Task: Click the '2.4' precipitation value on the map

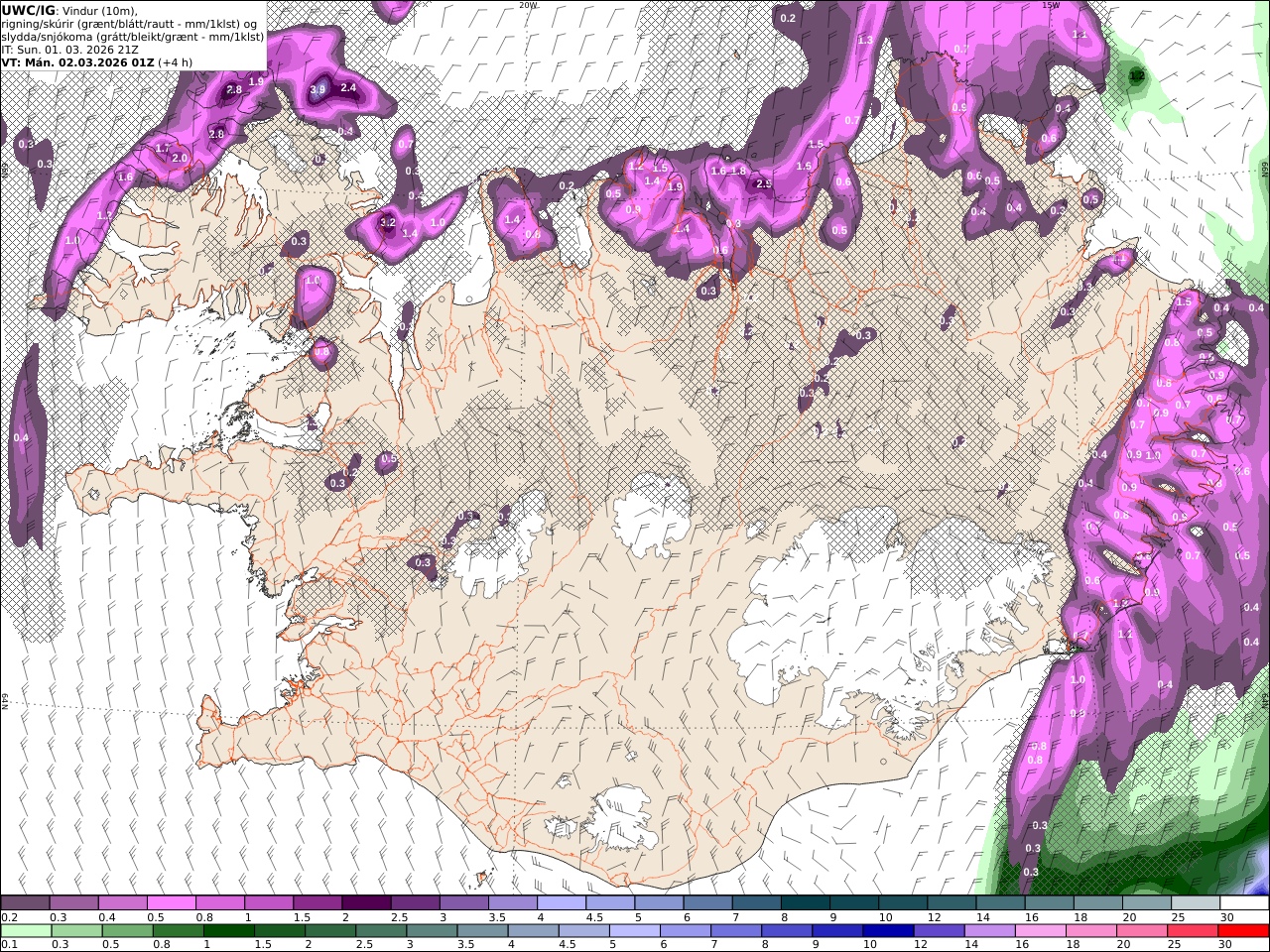Action: click(x=348, y=87)
